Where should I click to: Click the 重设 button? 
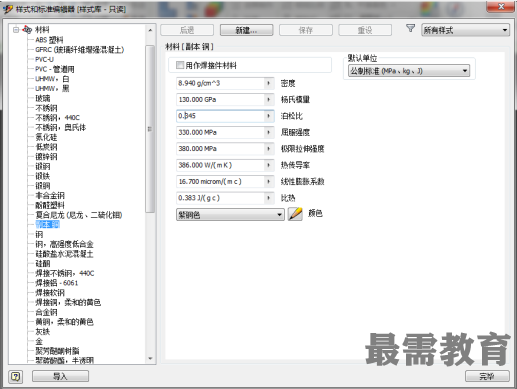pos(365,30)
